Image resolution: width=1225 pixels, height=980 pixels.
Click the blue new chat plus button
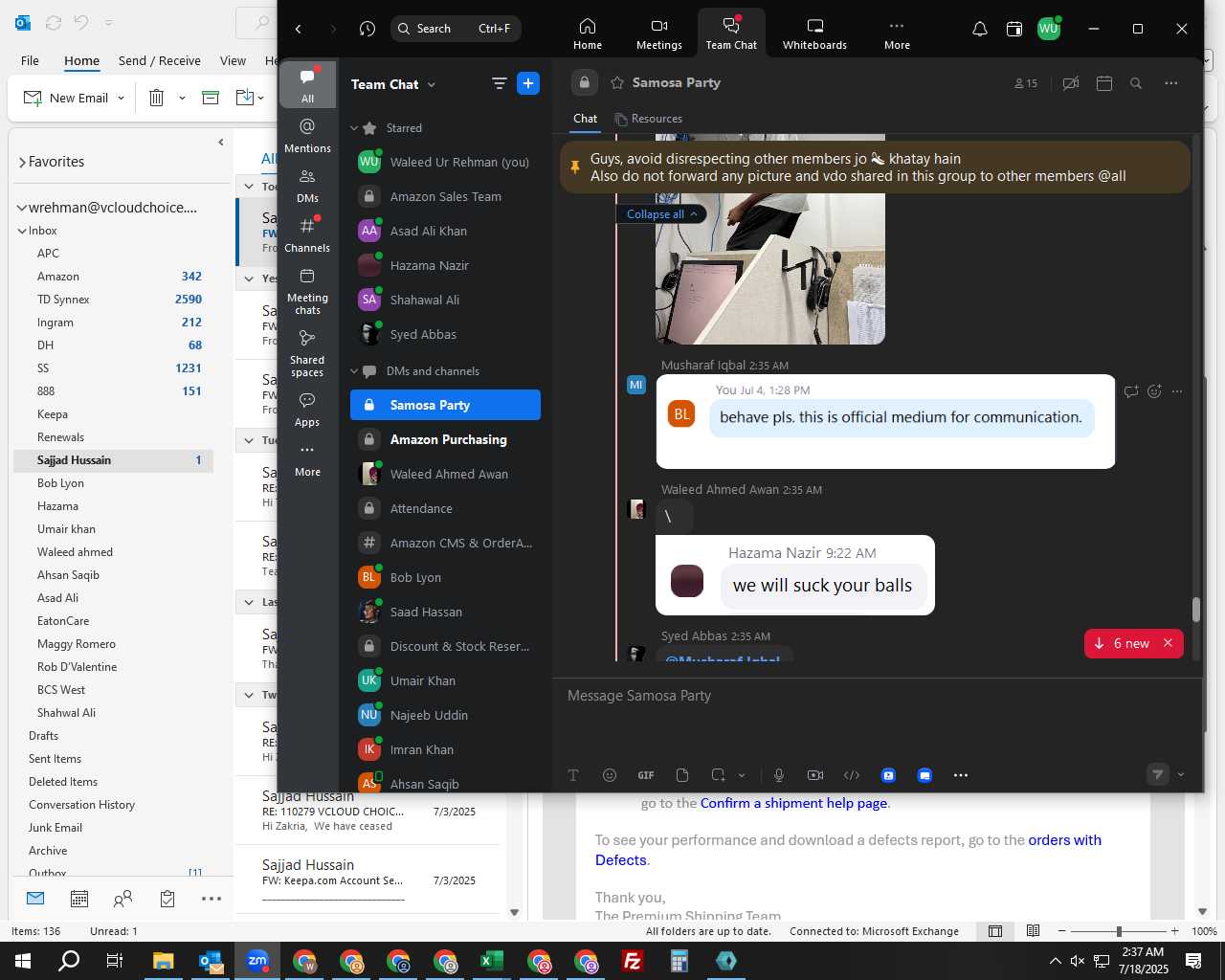(x=528, y=83)
